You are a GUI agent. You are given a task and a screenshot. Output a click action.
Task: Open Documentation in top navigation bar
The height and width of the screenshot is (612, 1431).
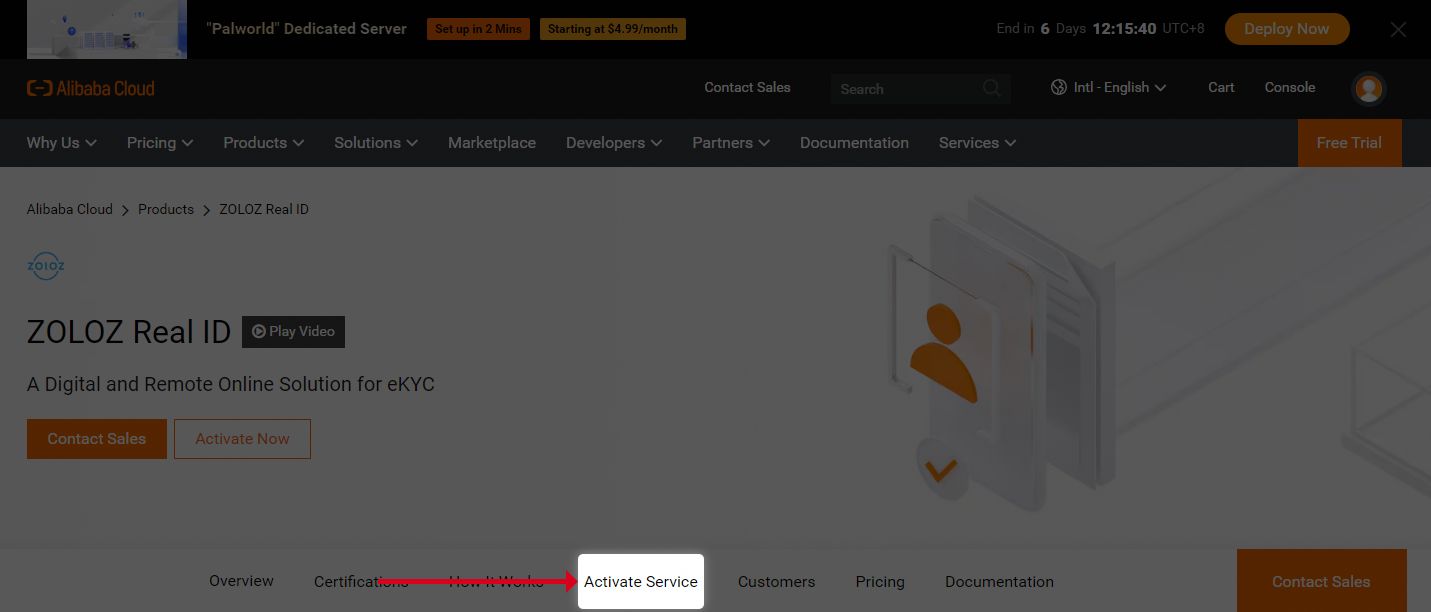[x=854, y=143]
